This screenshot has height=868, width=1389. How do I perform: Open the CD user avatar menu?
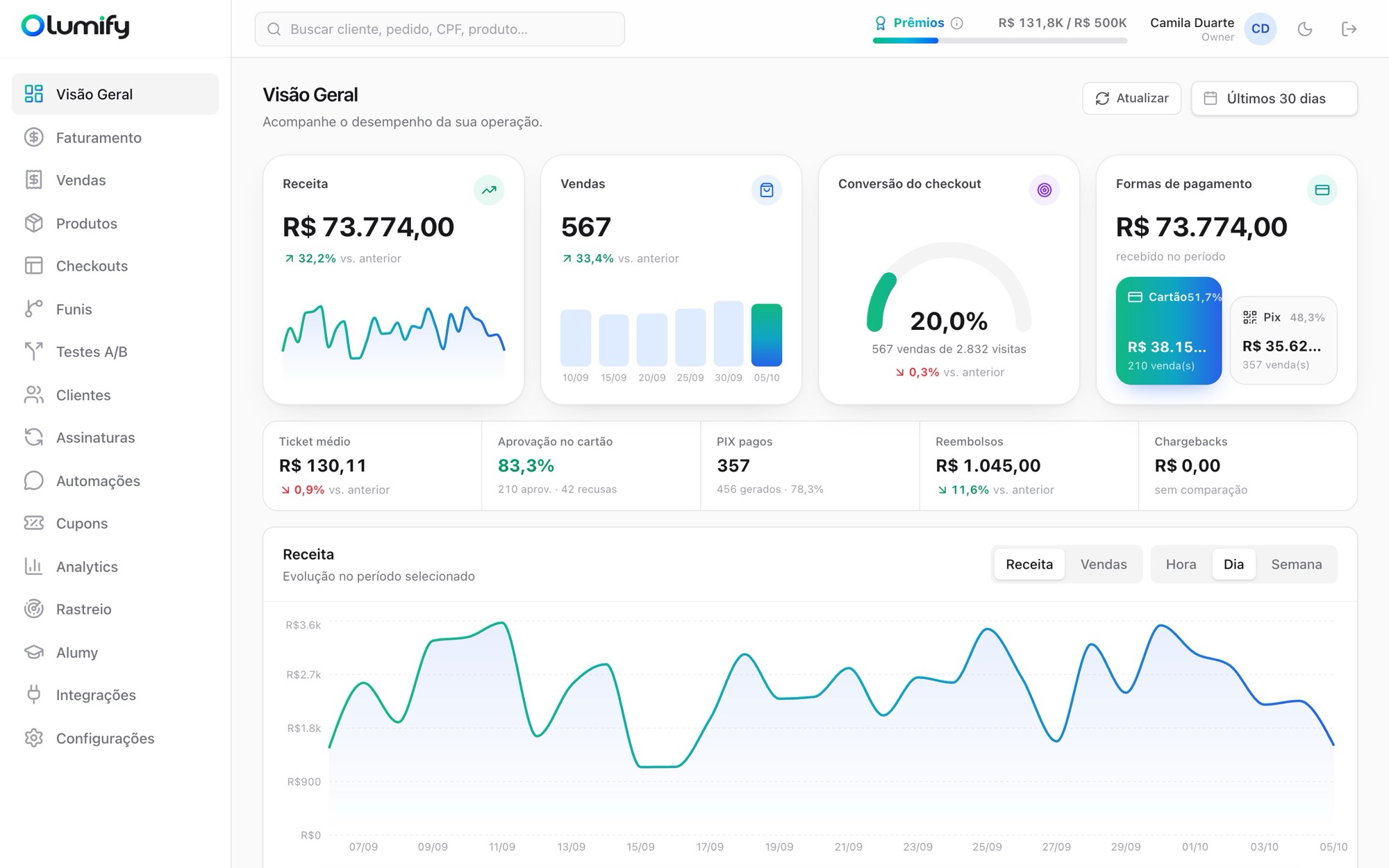click(1261, 29)
